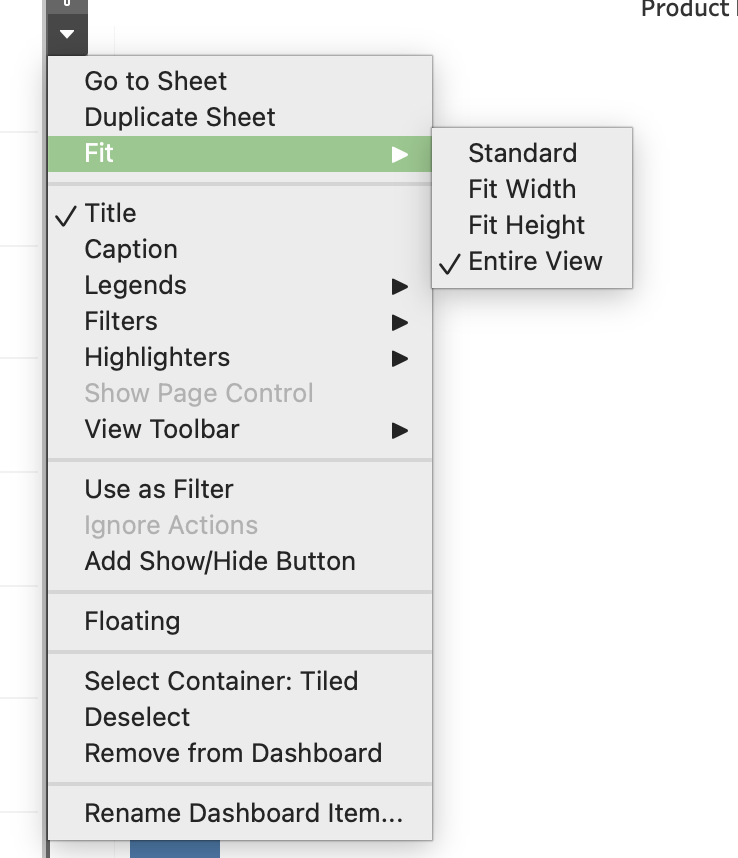738x858 pixels.
Task: Enable Caption for the sheet
Action: pyautogui.click(x=130, y=249)
